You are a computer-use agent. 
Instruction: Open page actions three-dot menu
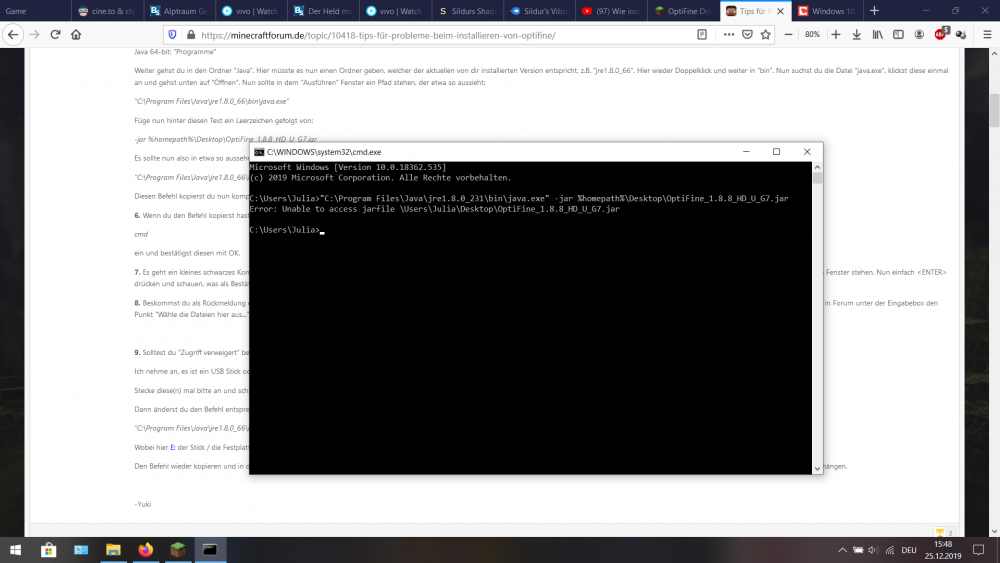coord(728,35)
